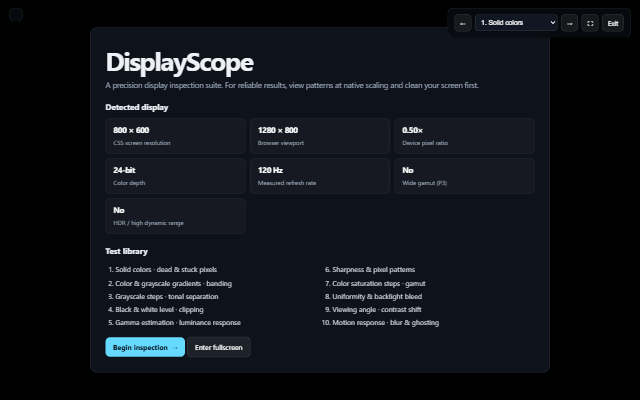Select '3. Grayscale steps · tonal separation'
Image resolution: width=640 pixels, height=400 pixels.
pos(163,297)
